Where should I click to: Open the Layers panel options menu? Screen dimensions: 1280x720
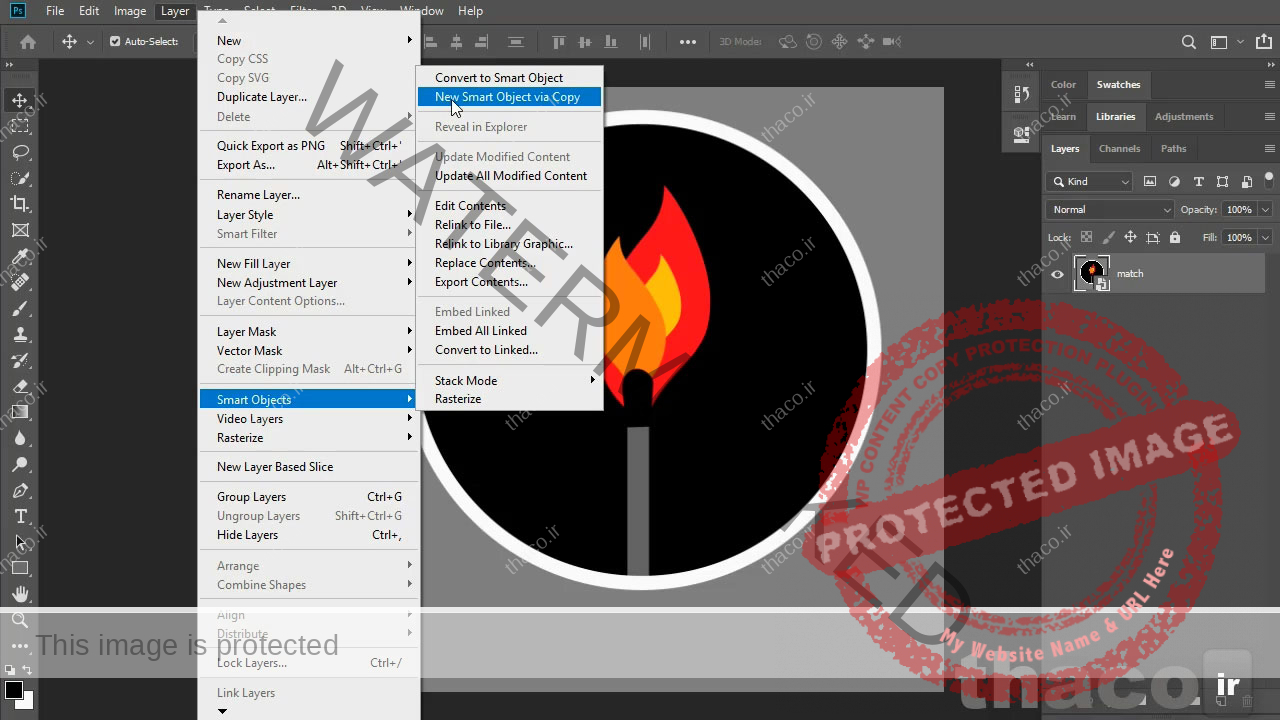[1270, 149]
